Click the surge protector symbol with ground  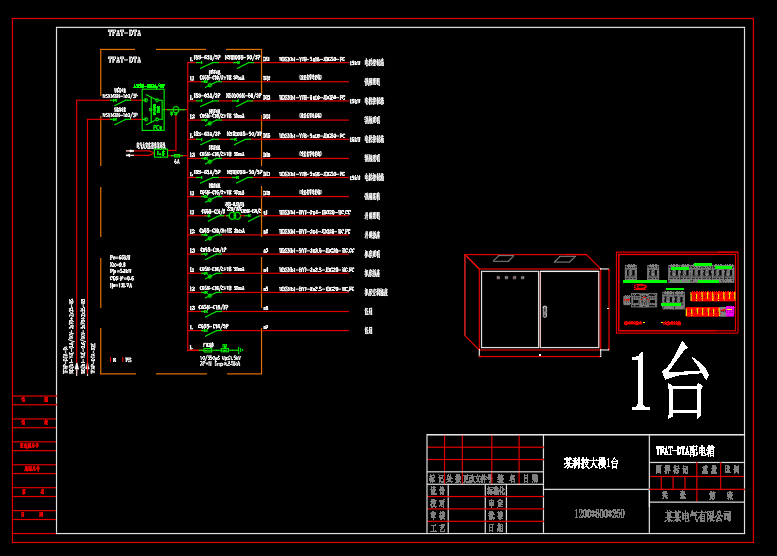(223, 349)
